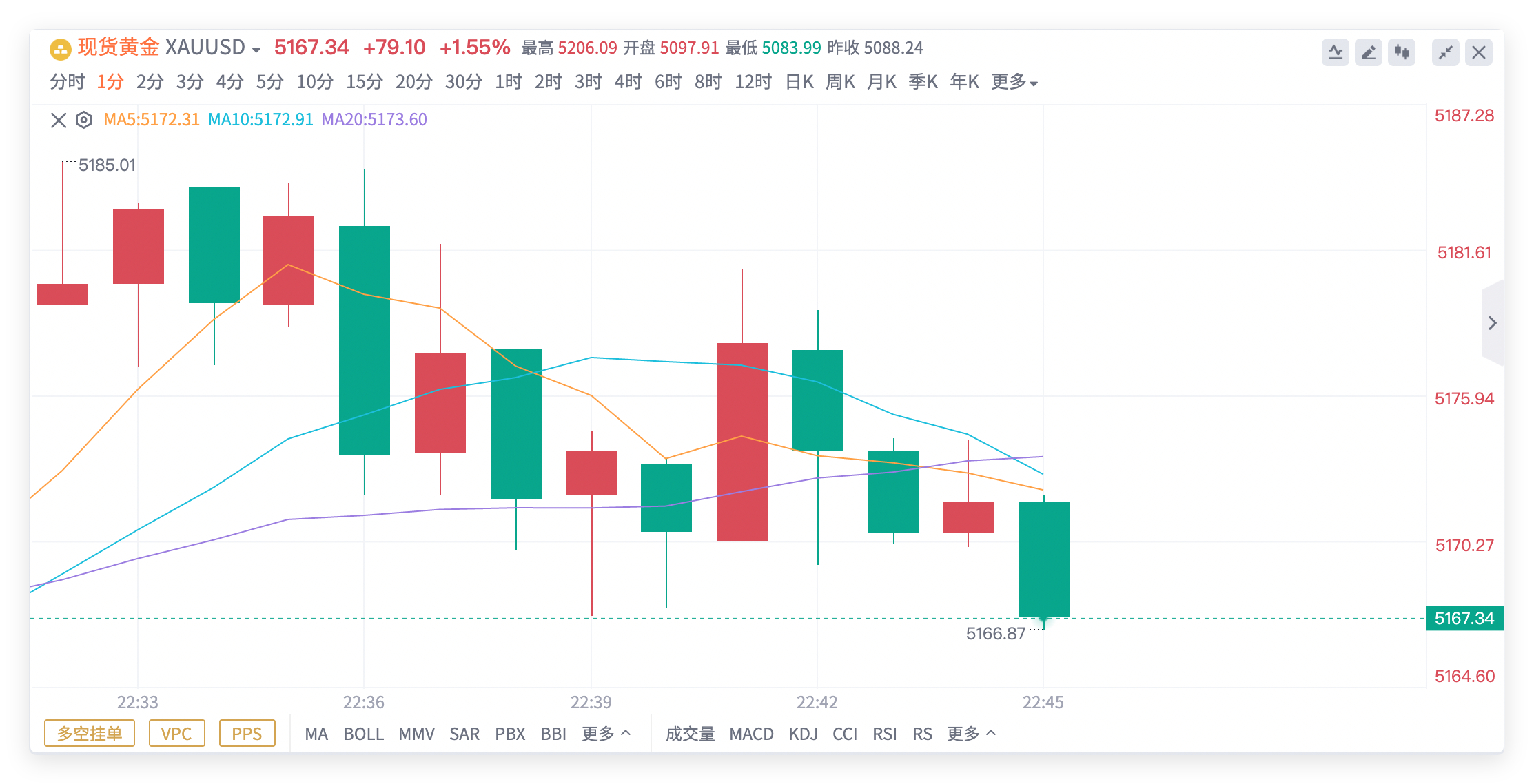Enable the PPS overlay
The width and height of the screenshot is (1534, 784).
[247, 734]
